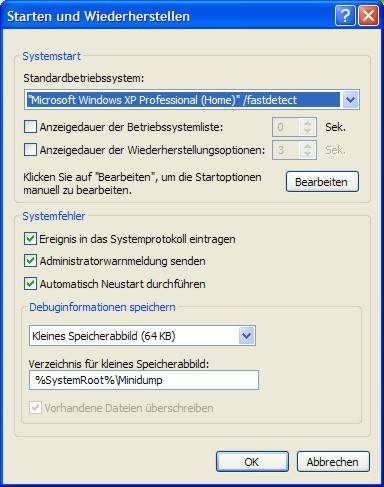The height and width of the screenshot is (487, 384).
Task: Expand the Kleines Speicherabbild dropdown arrow
Action: 247,336
